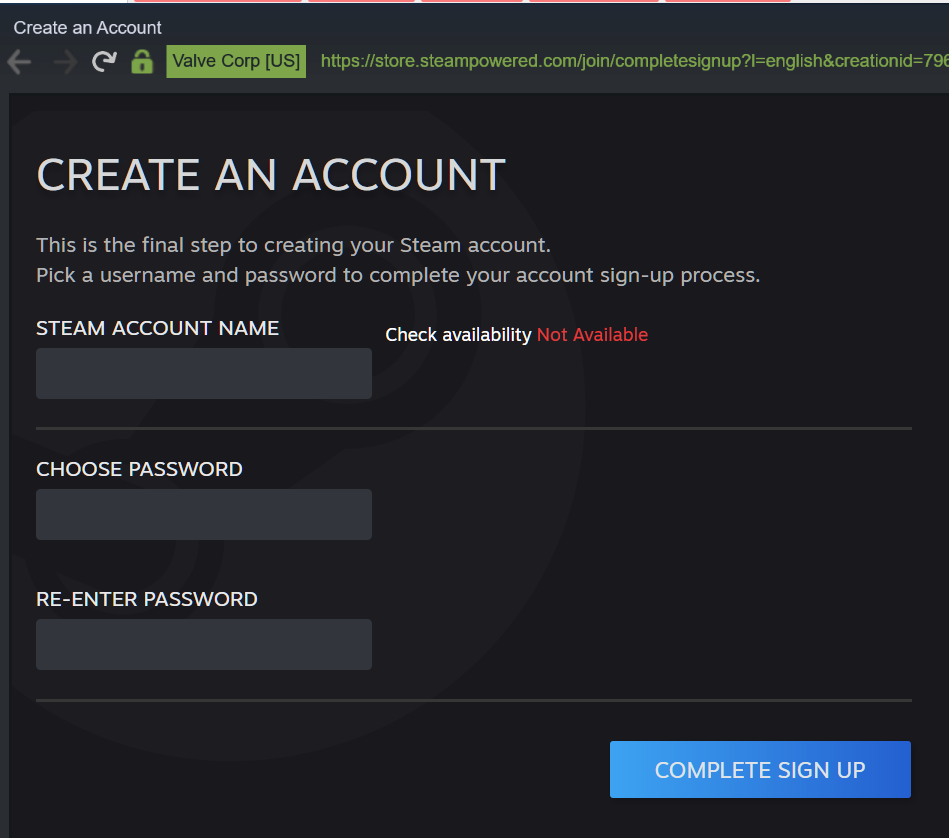Click the CREATE AN ACCOUNT page heading

271,175
